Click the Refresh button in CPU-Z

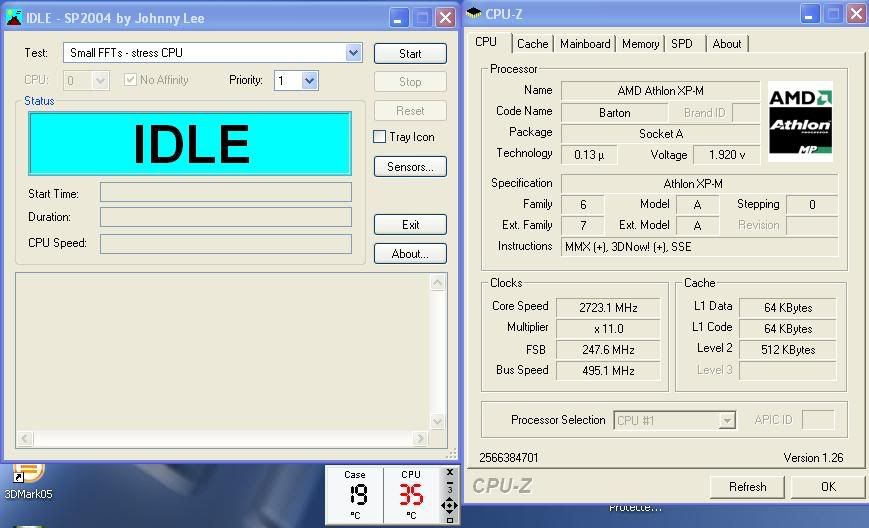tap(747, 487)
